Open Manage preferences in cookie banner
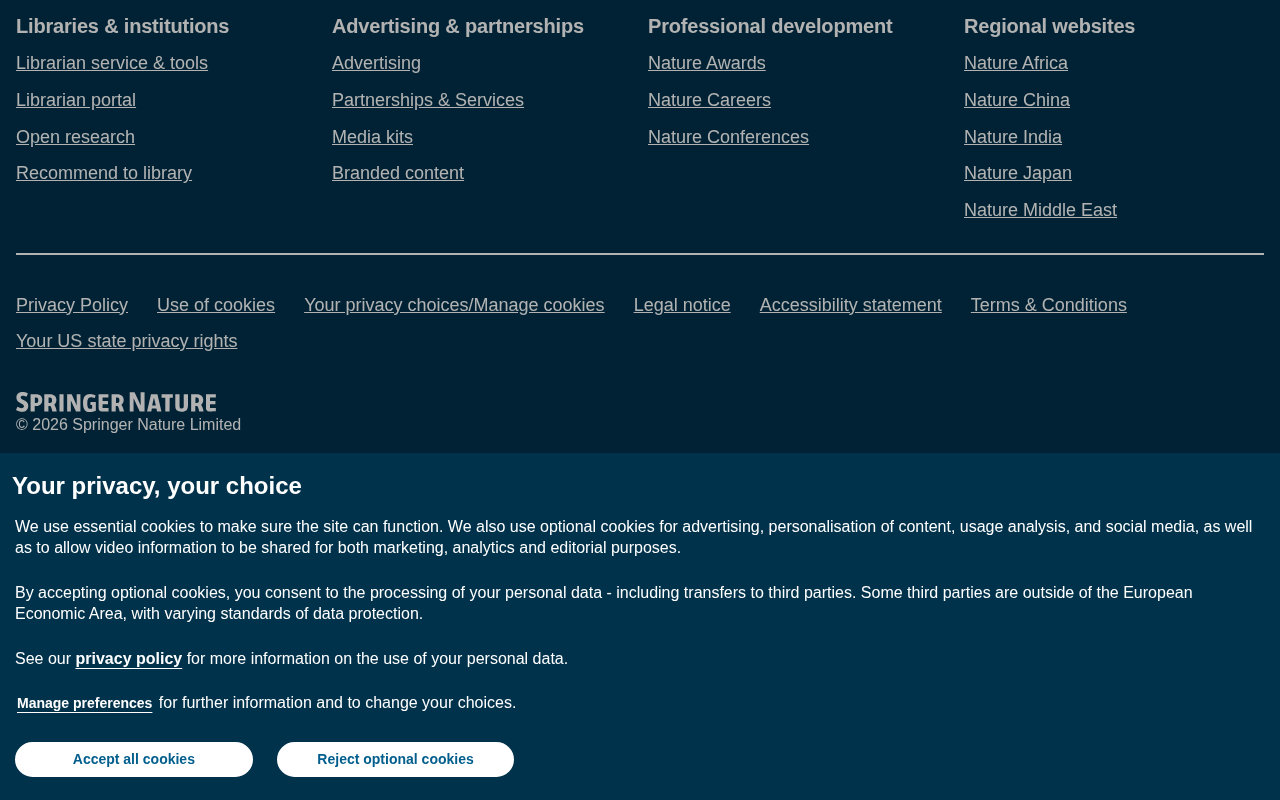This screenshot has width=1280, height=800. coord(85,703)
